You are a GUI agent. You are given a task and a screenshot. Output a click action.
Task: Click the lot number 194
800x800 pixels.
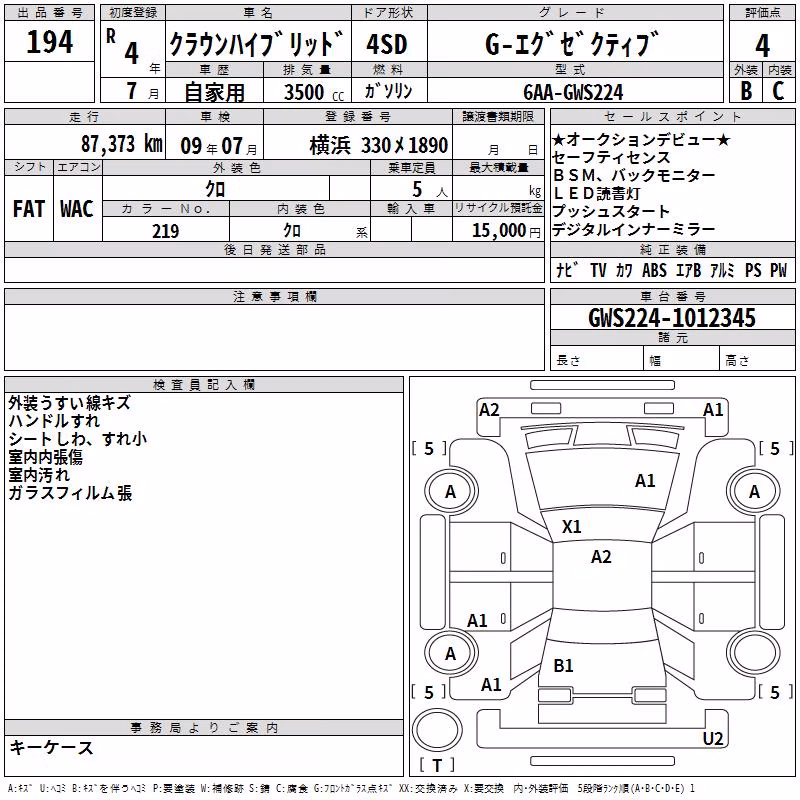pos(49,42)
